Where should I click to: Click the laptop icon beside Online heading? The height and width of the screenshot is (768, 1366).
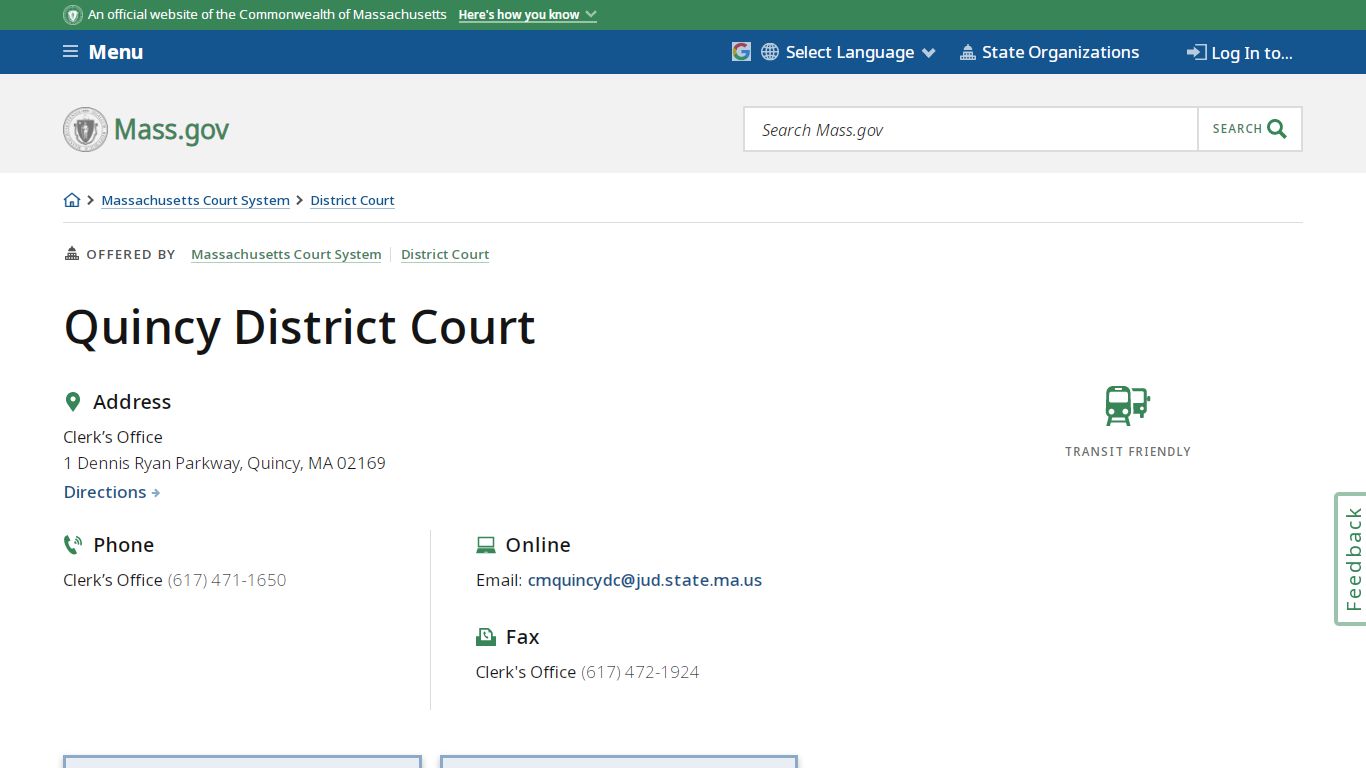point(486,545)
